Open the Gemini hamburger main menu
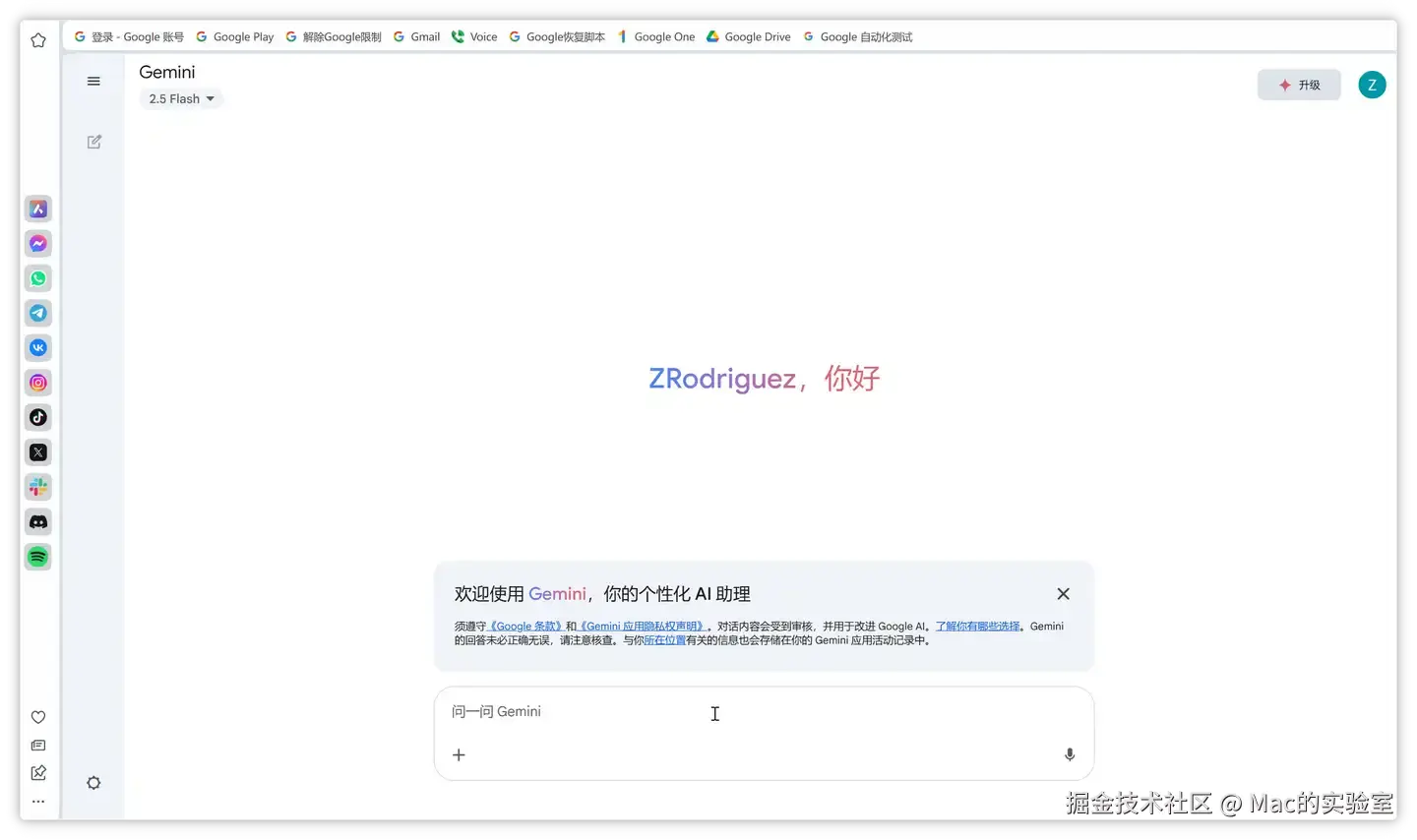The width and height of the screenshot is (1417, 840). point(93,82)
